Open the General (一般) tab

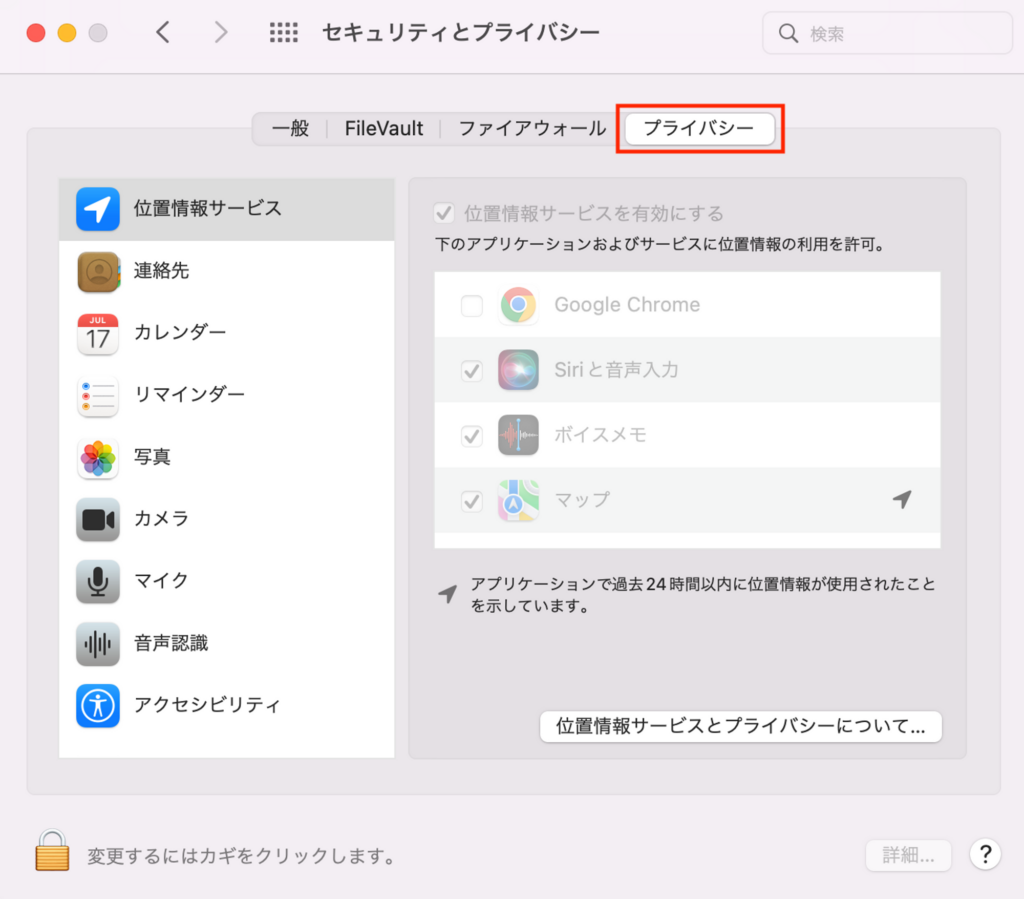click(x=290, y=129)
